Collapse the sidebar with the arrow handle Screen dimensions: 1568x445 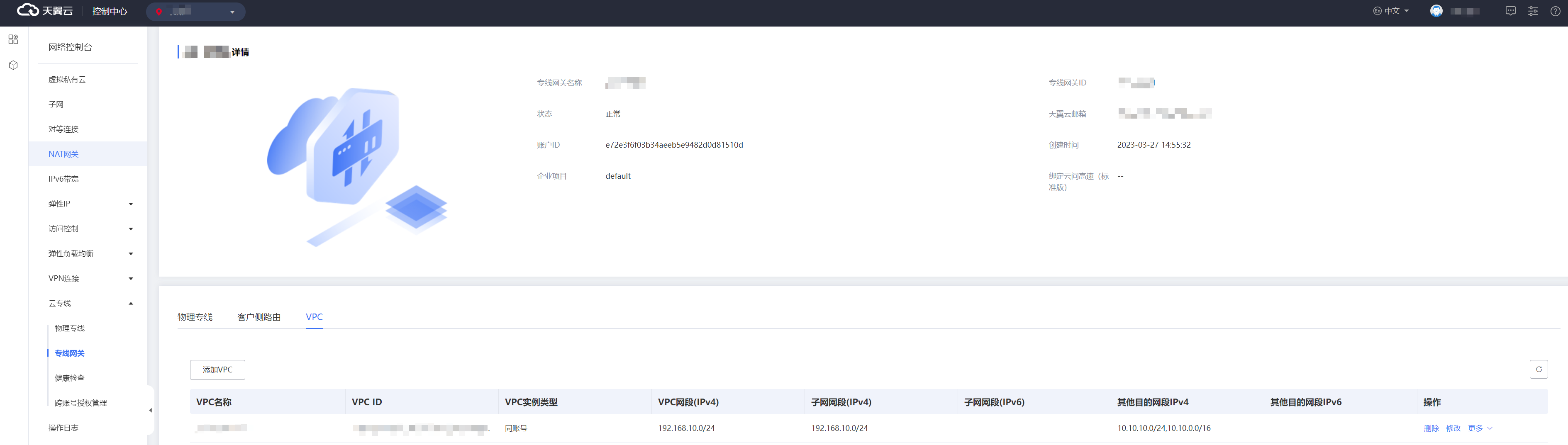pos(150,410)
